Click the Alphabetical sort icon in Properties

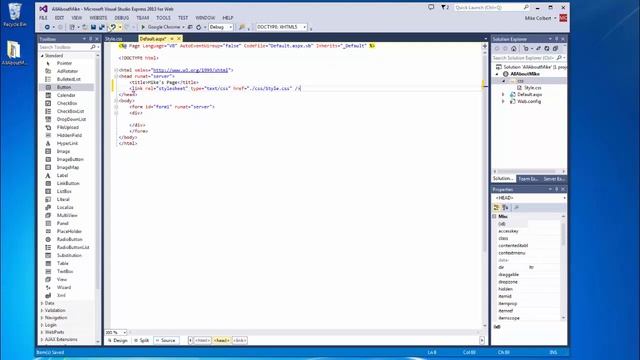pos(505,207)
